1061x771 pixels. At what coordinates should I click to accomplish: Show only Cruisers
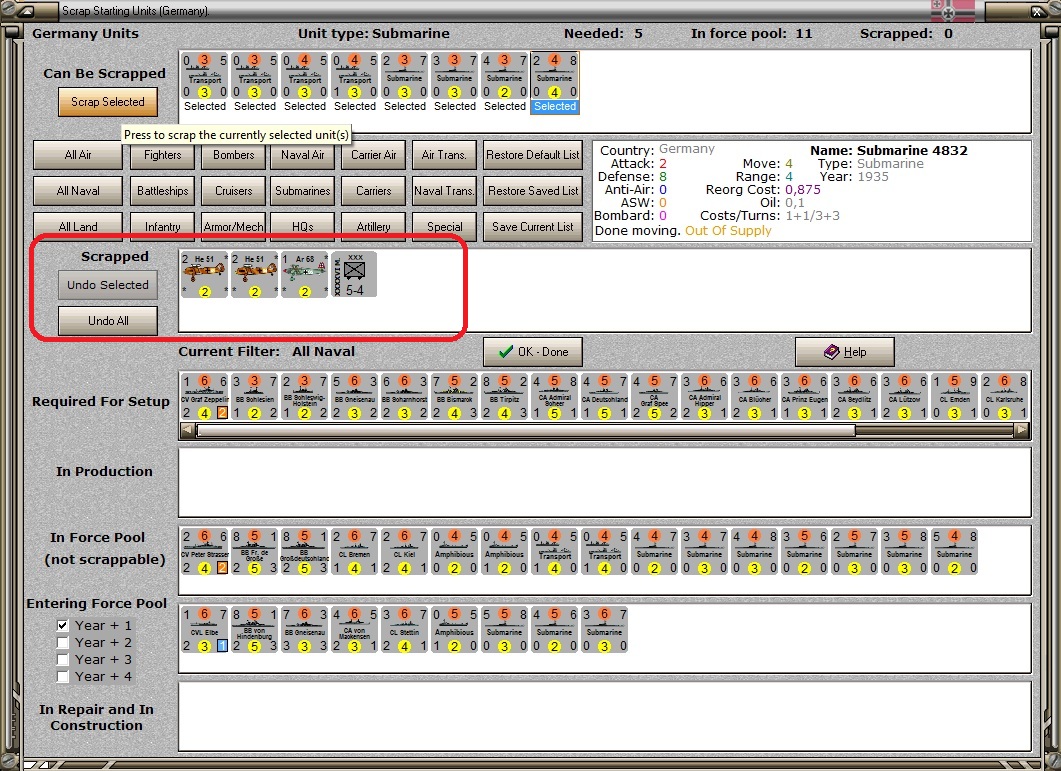233,191
